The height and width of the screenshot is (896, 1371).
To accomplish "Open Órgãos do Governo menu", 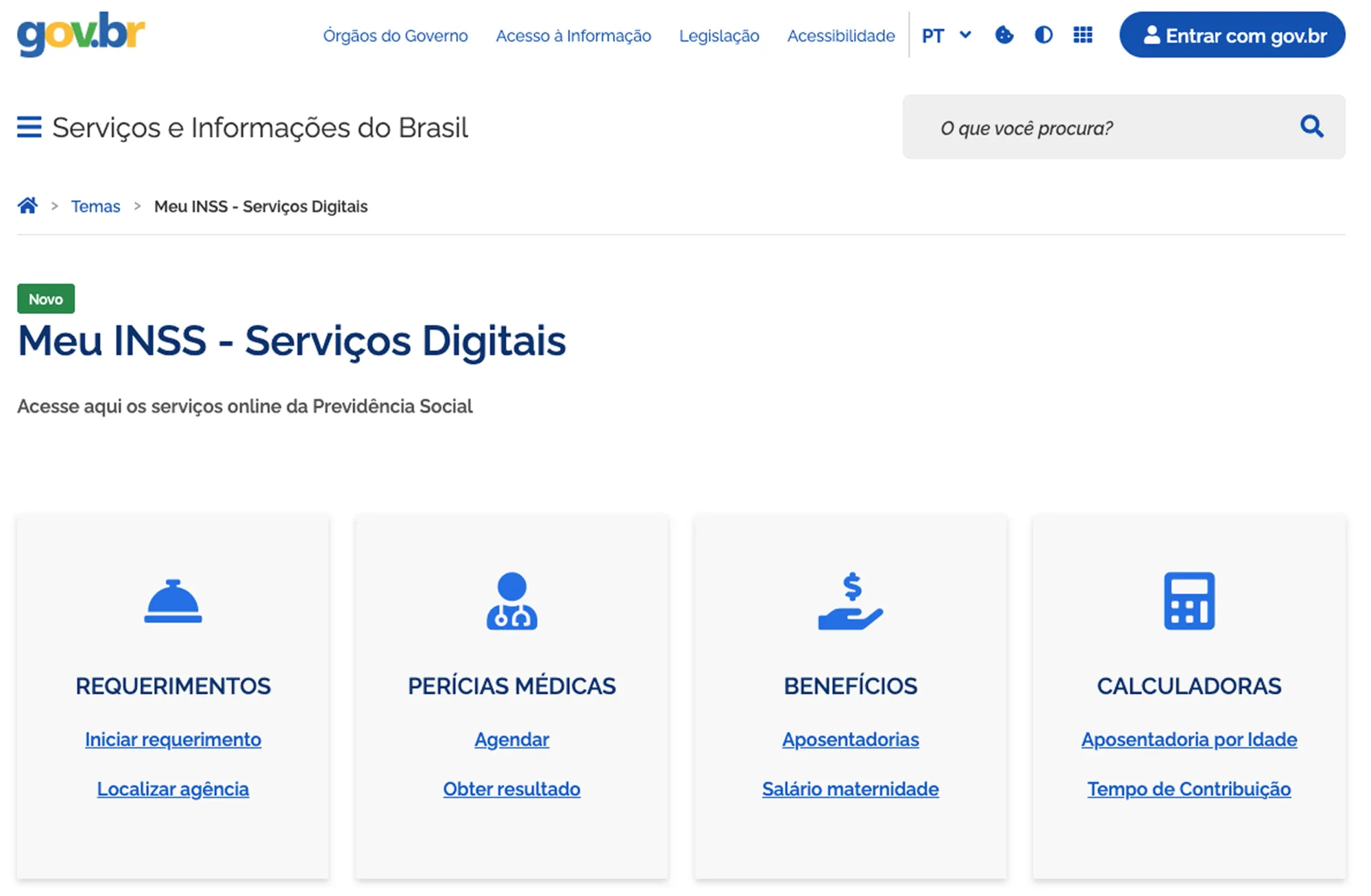I will point(396,36).
